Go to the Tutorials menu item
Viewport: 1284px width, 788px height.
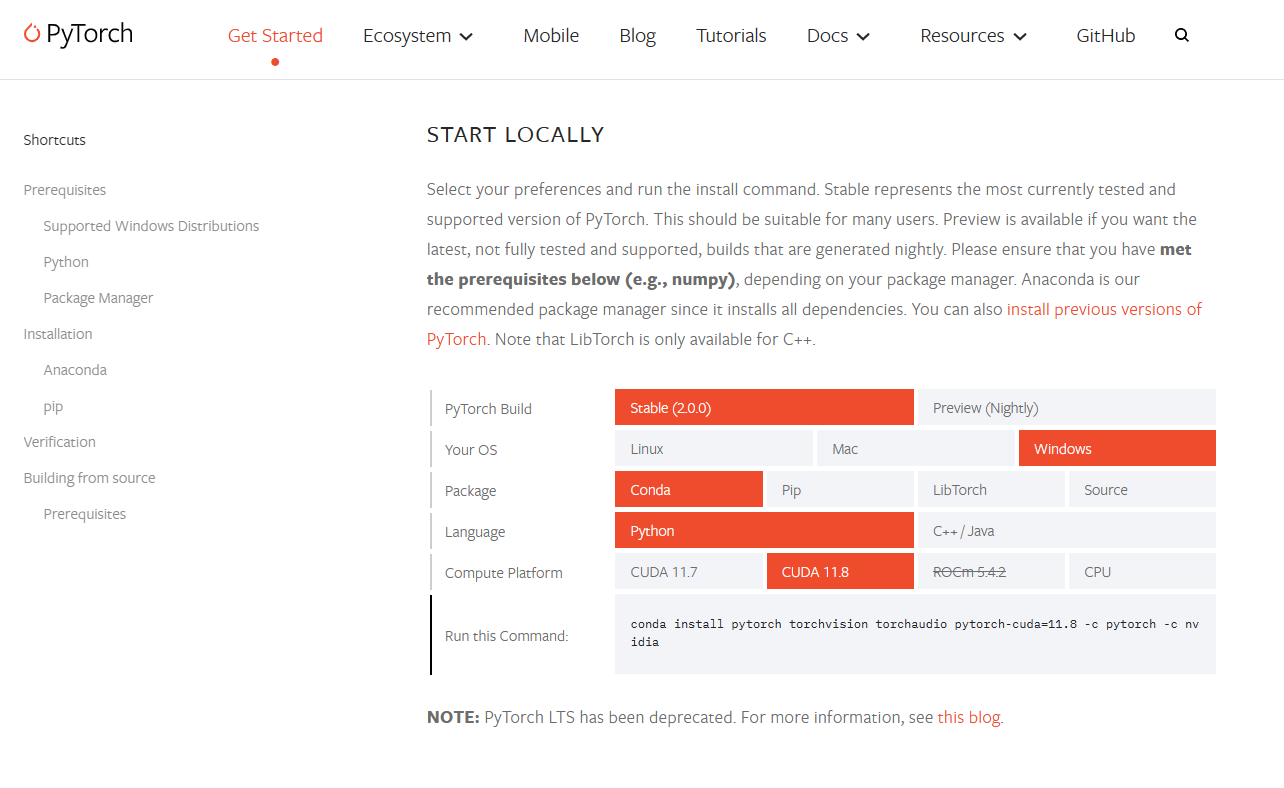tap(731, 36)
